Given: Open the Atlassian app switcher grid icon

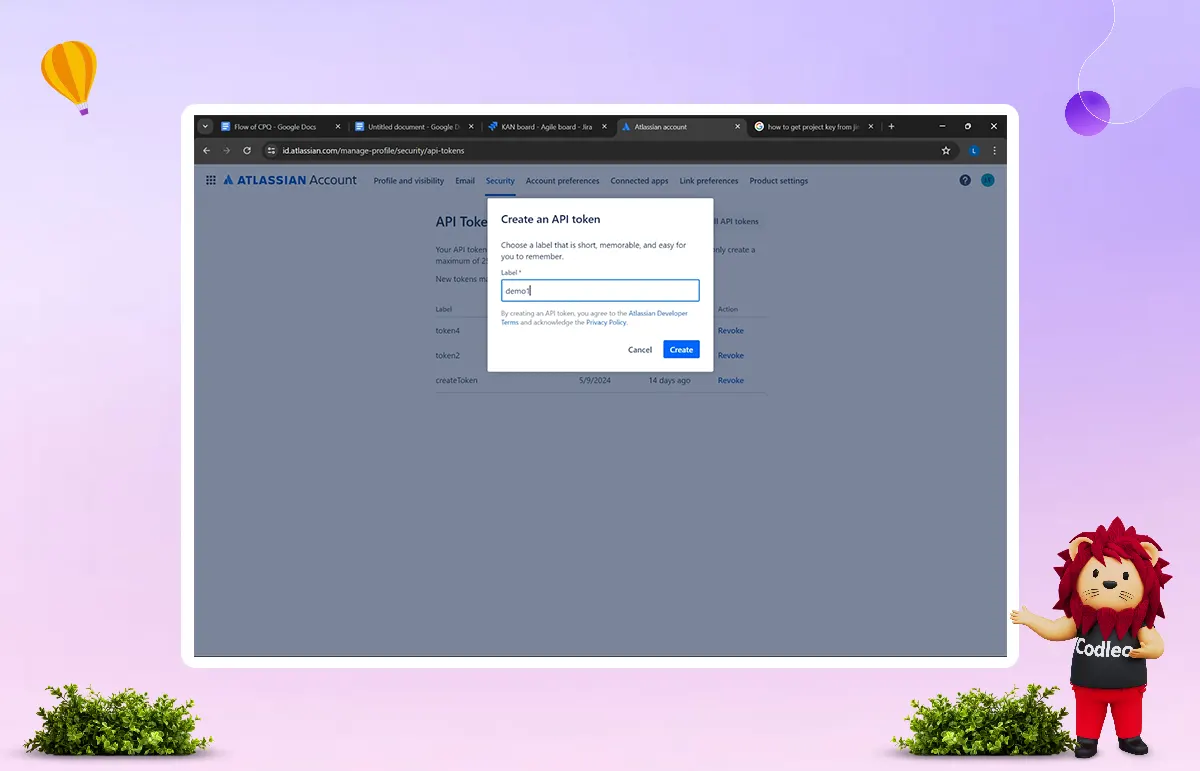Looking at the screenshot, I should pos(211,181).
